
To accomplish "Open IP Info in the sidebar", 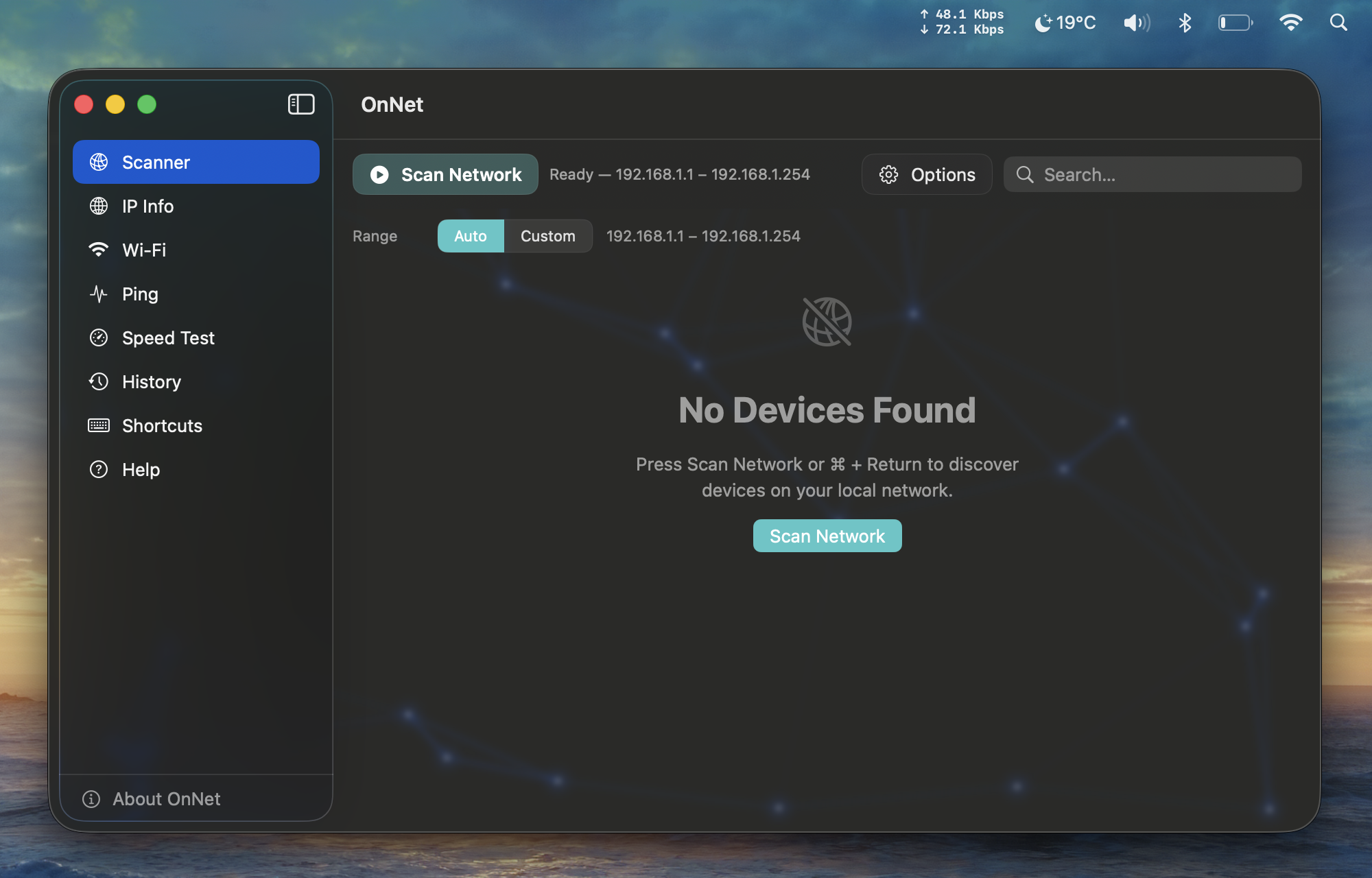I will click(x=196, y=206).
